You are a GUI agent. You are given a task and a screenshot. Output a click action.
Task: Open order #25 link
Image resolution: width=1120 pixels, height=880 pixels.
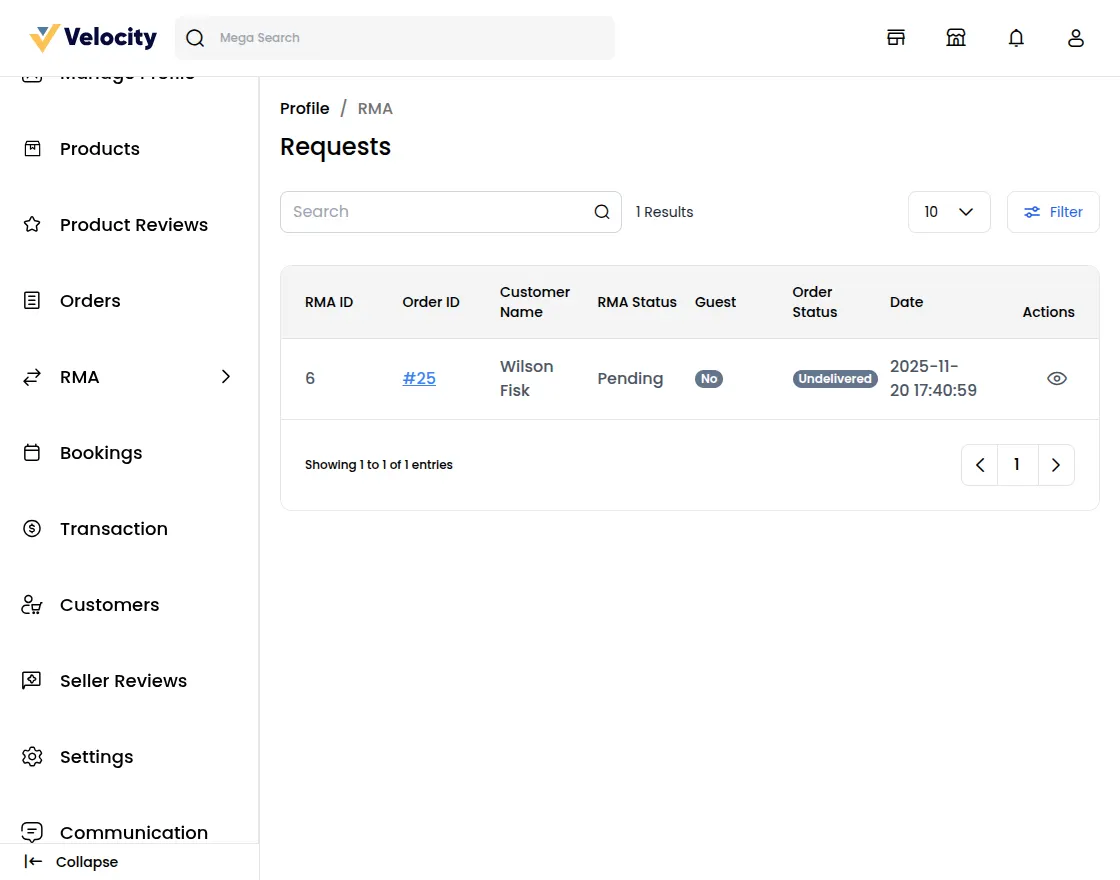tap(419, 379)
